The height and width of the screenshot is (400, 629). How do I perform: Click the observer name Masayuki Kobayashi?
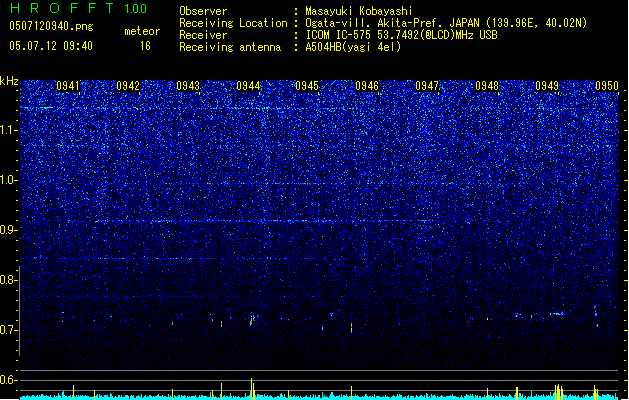pyautogui.click(x=359, y=11)
